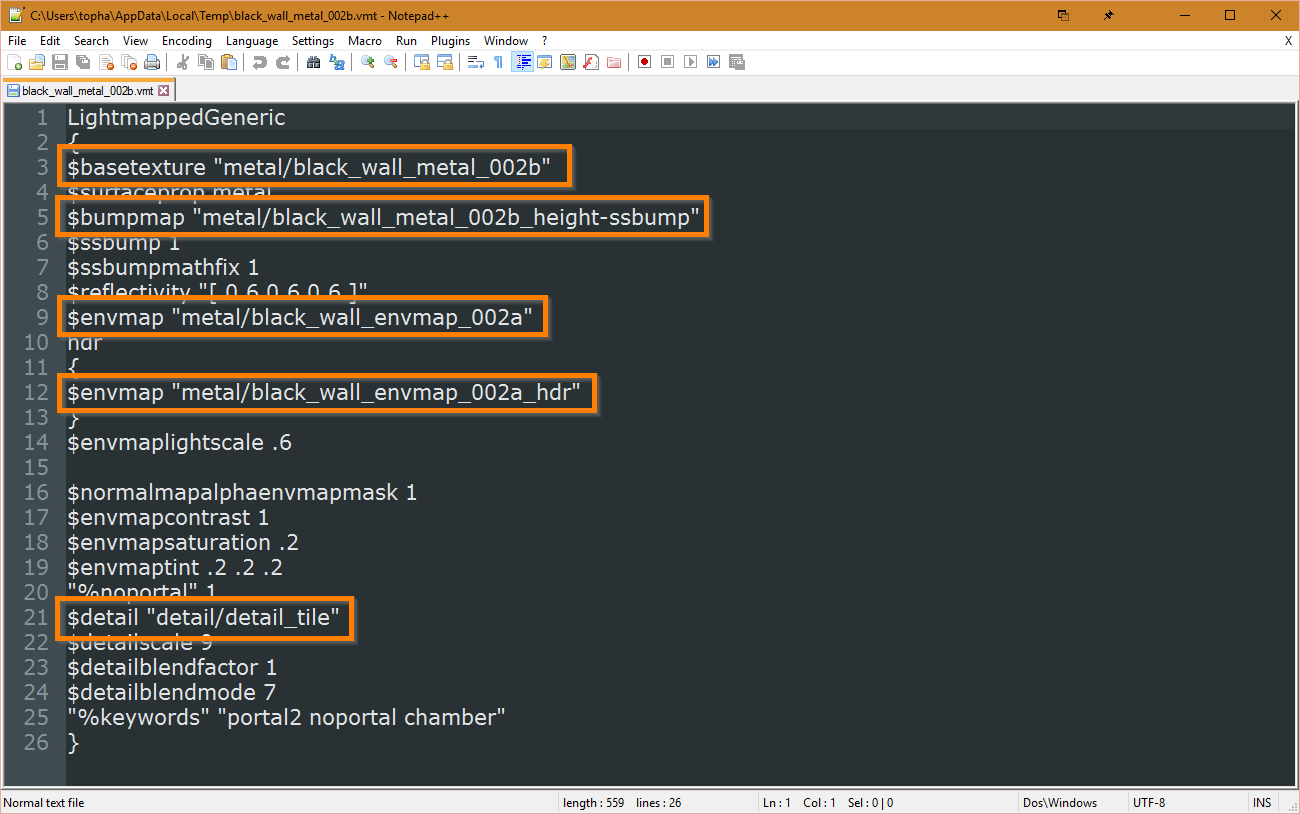Open the Run menu
Screen dimensions: 1300x814
[406, 41]
